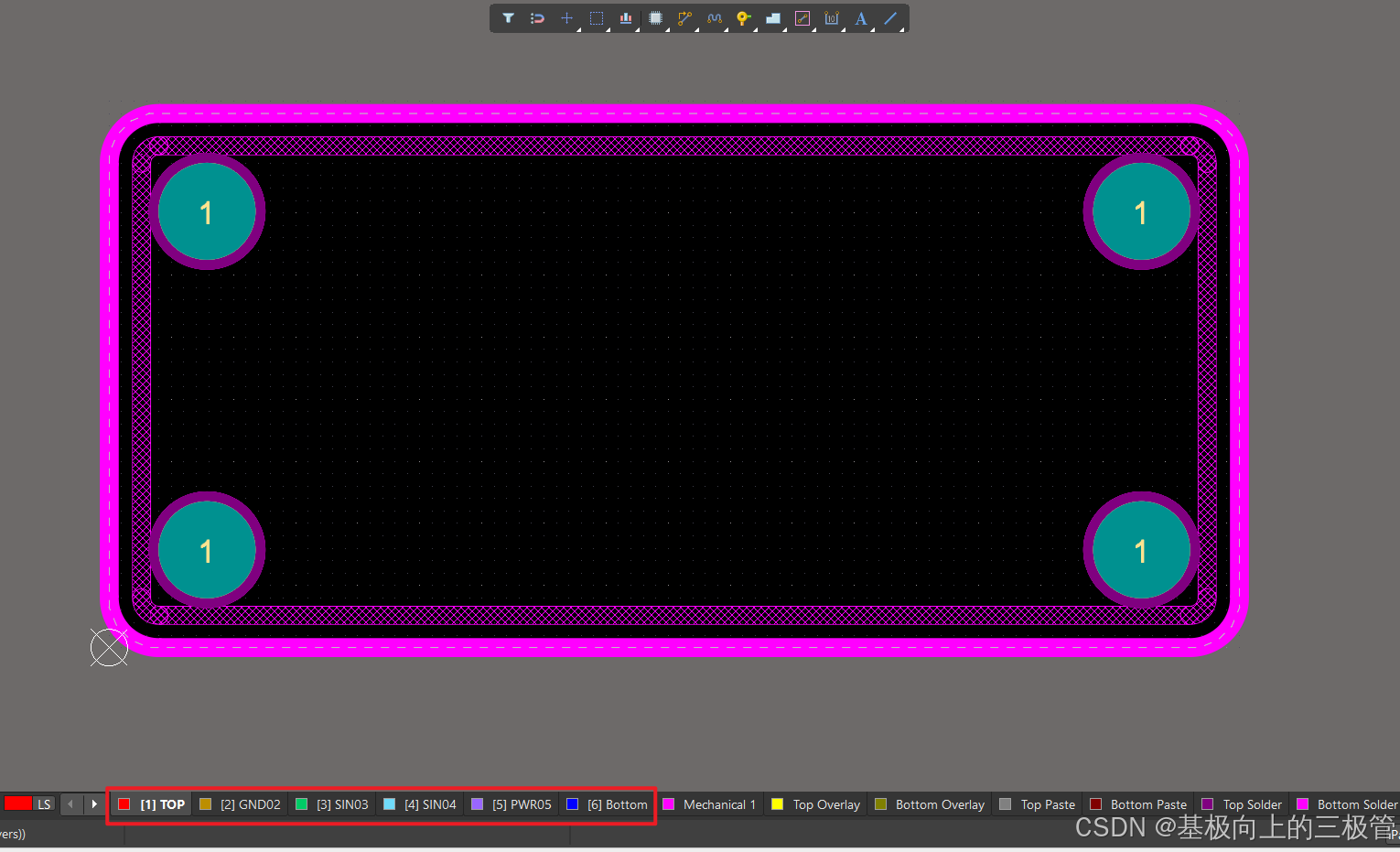Image resolution: width=1400 pixels, height=852 pixels.
Task: Click the [4] SIN04 light blue color swatch
Action: [x=390, y=804]
